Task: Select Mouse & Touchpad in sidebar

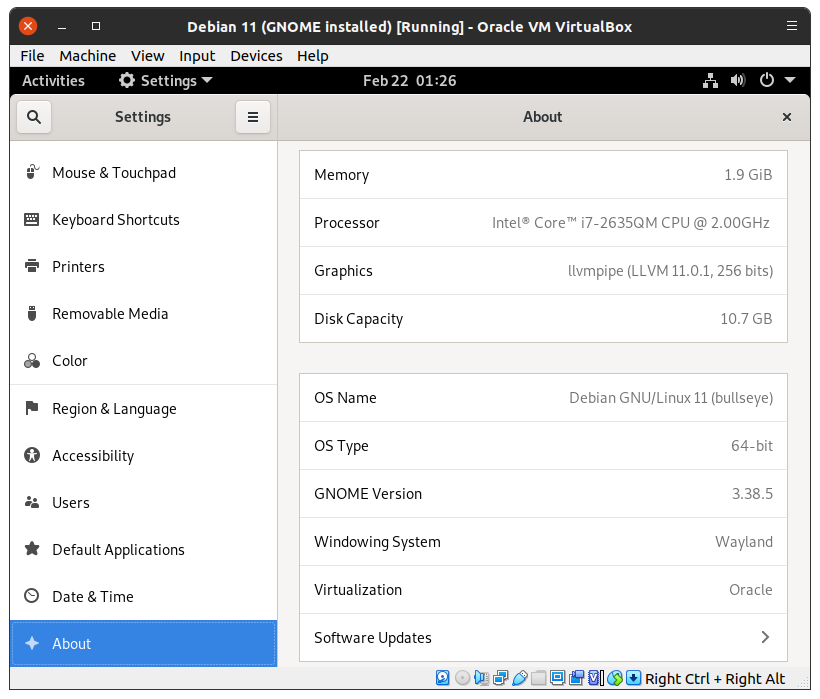Action: [114, 173]
